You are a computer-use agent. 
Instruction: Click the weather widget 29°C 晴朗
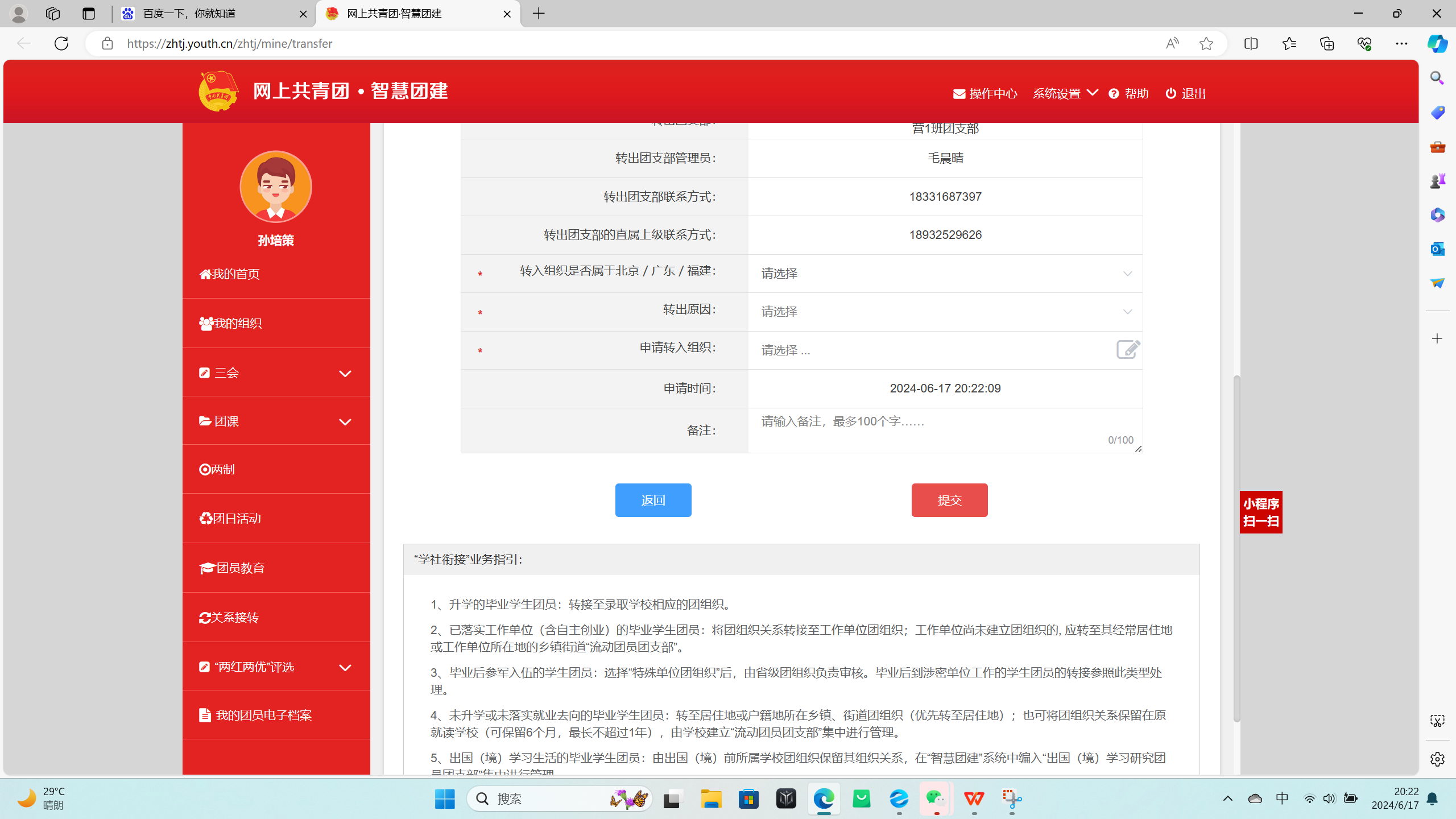41,799
